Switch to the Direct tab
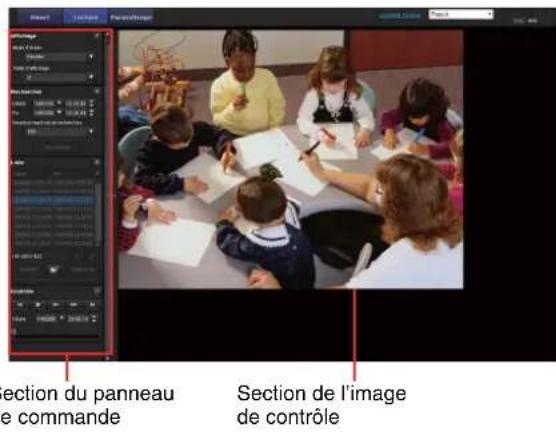Image resolution: width=556 pixels, height=432 pixels. (x=40, y=17)
